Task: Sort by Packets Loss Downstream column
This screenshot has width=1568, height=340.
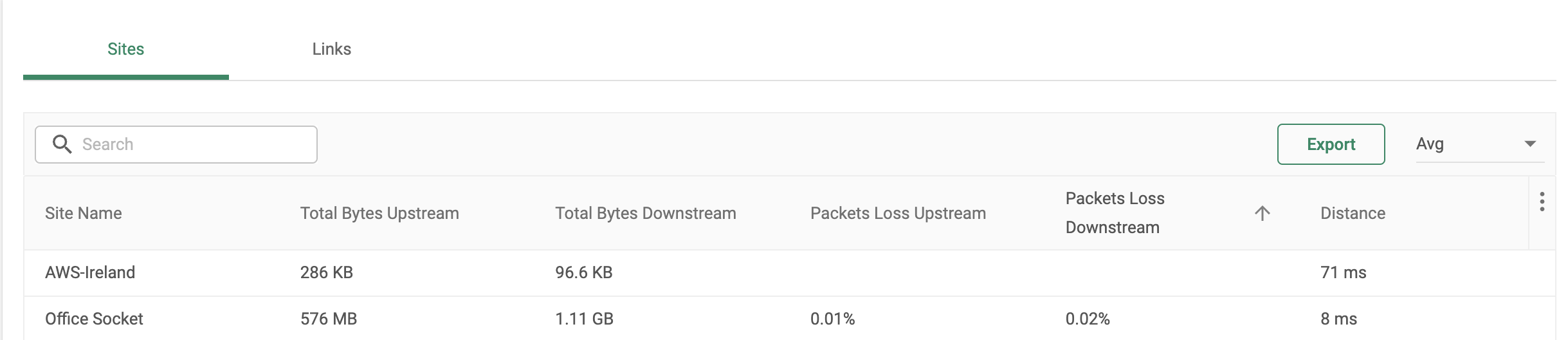Action: pos(1115,213)
